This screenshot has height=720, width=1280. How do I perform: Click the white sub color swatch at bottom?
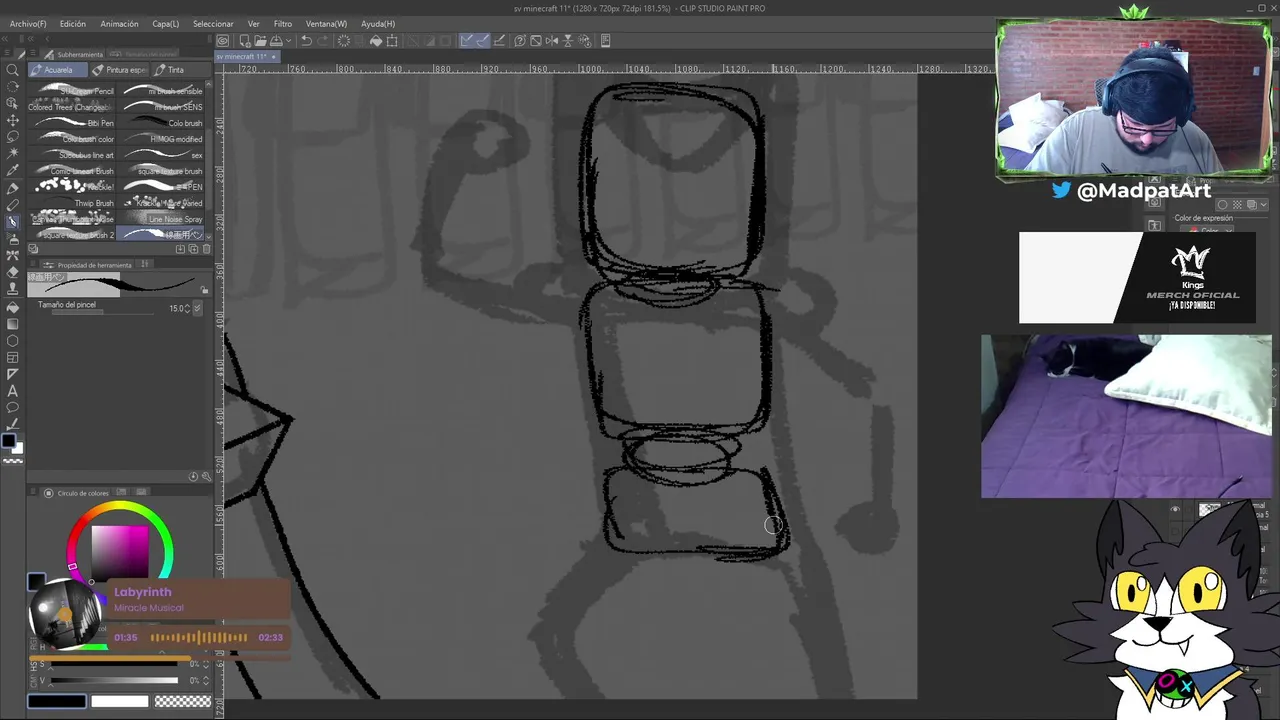pos(120,701)
